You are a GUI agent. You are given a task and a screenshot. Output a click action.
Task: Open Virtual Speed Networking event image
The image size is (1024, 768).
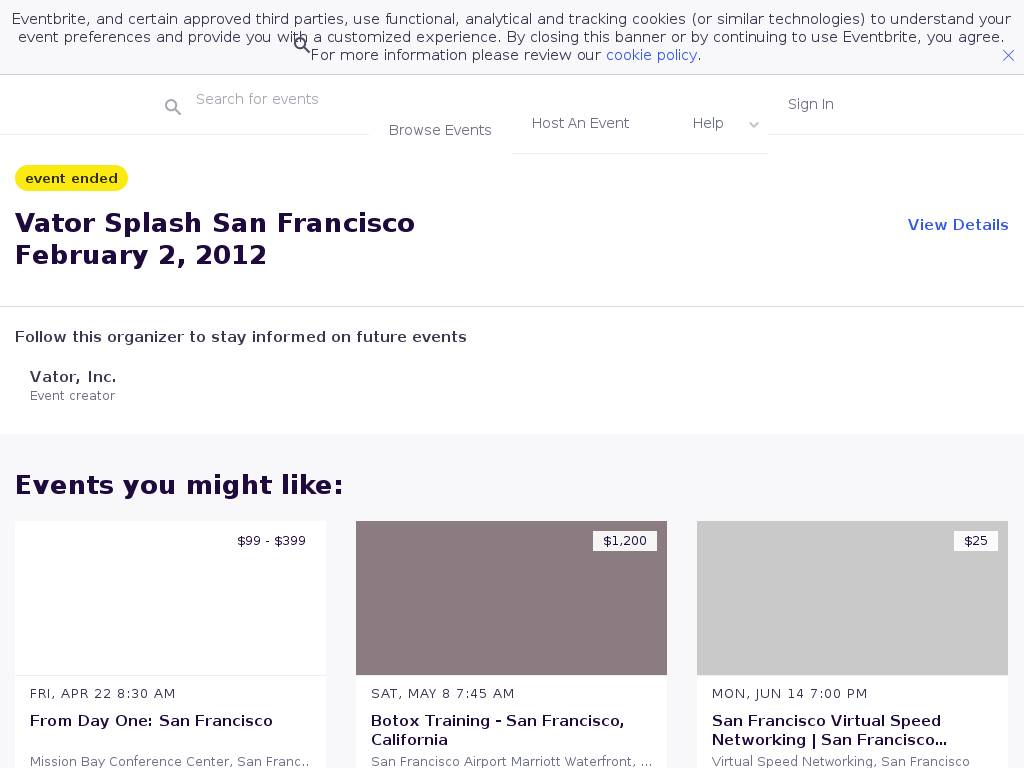[852, 598]
